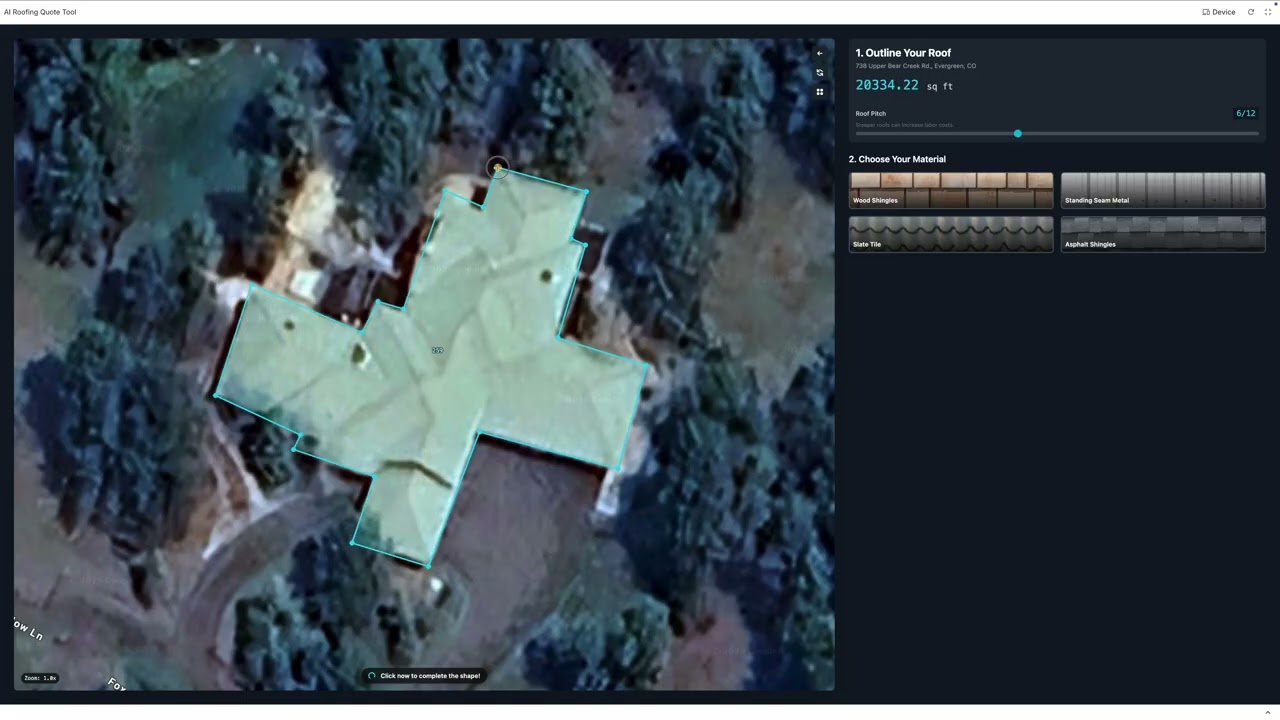
Task: Click the orange starting vertex to close shape
Action: coord(497,168)
